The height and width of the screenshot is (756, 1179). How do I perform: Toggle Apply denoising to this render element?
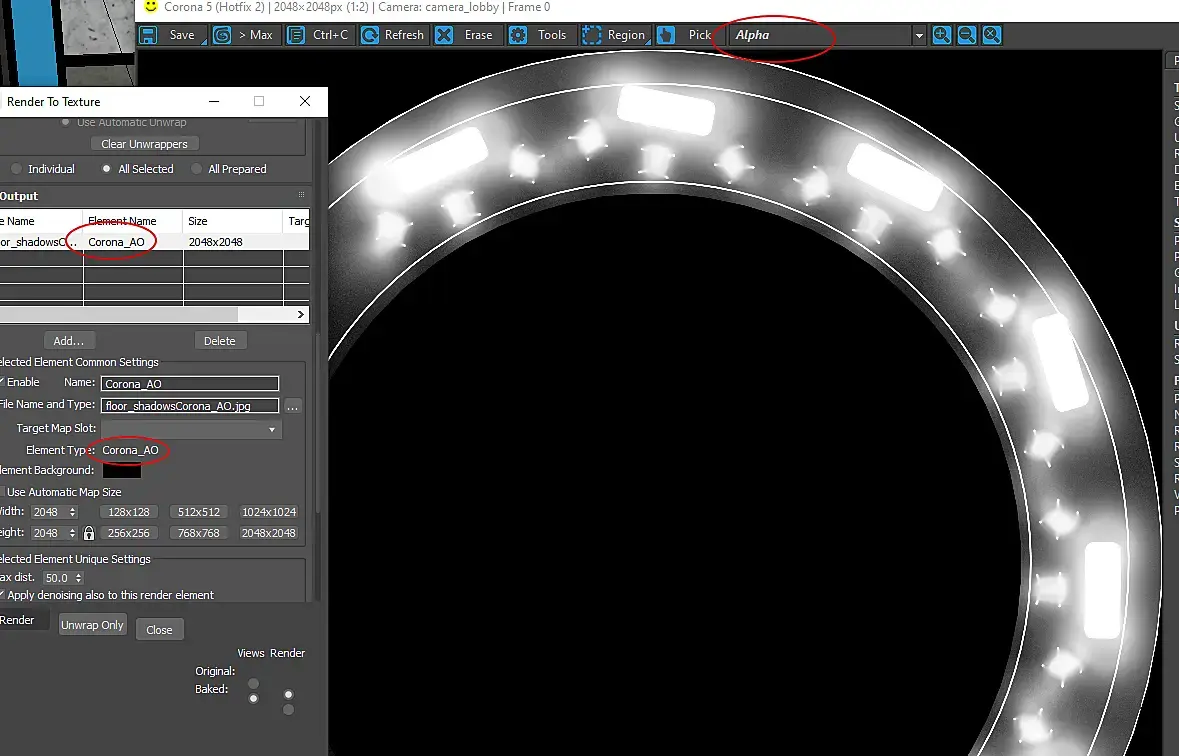click(x=2, y=595)
